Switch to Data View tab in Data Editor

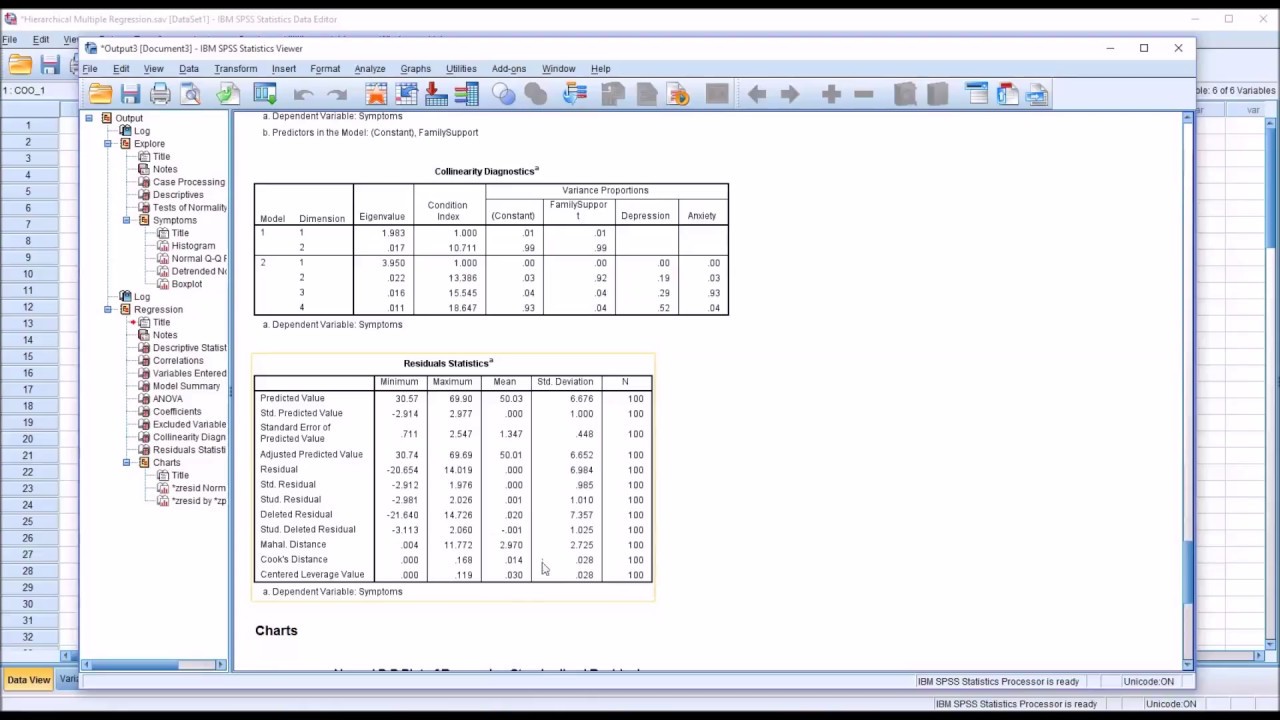point(28,680)
